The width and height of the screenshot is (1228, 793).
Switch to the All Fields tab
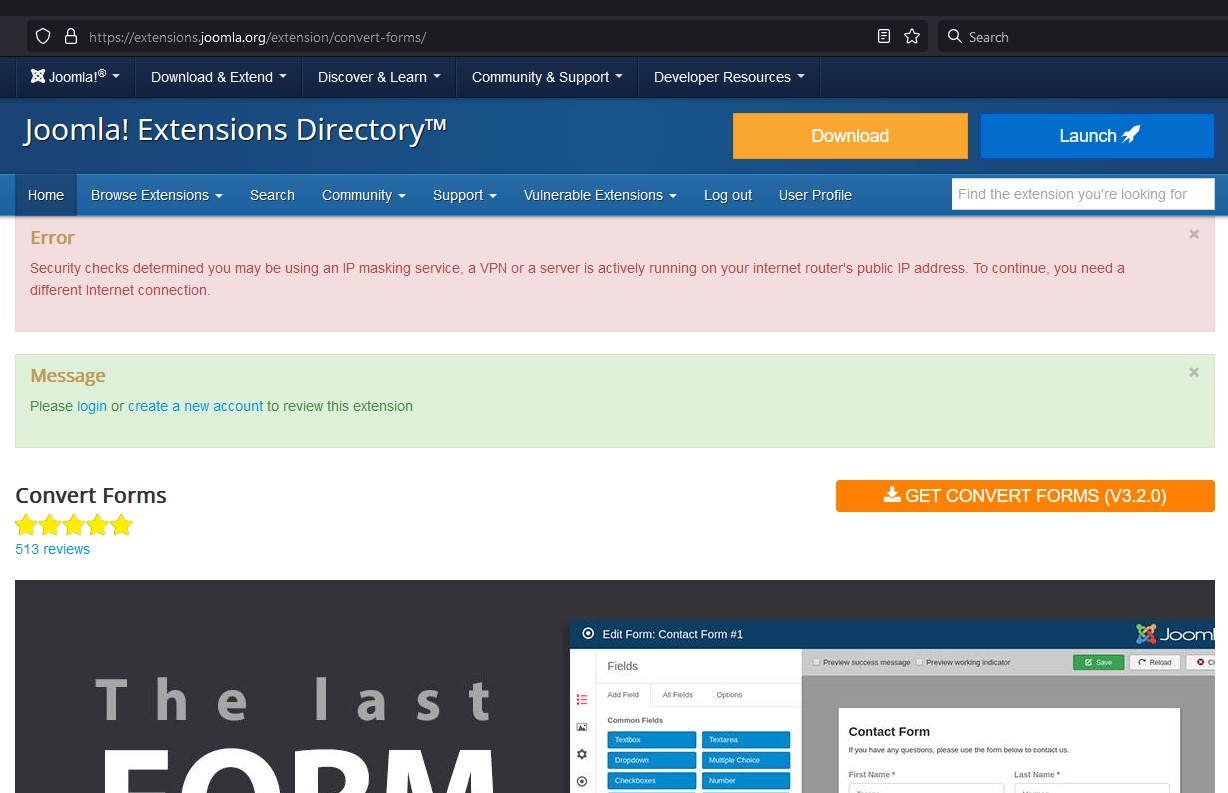(679, 695)
